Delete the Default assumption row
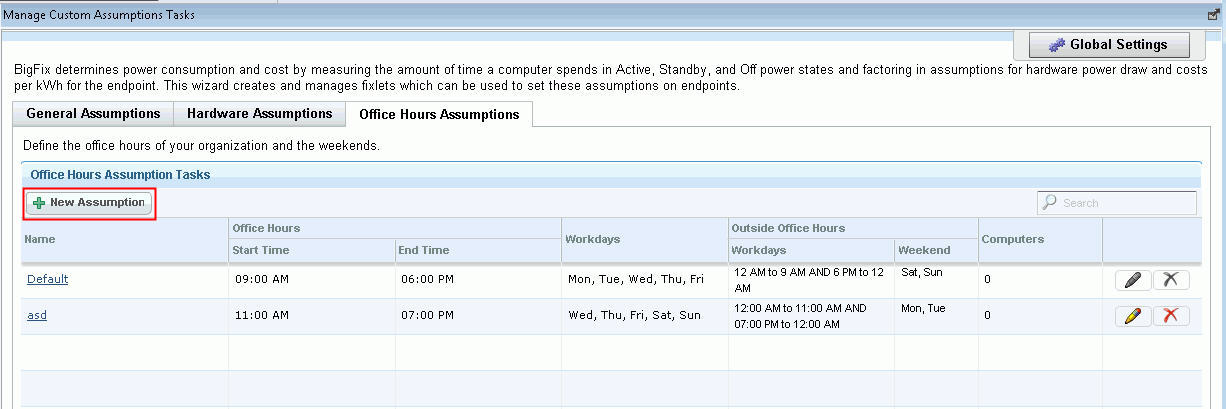Screen dimensions: 1226x409 coord(1171,280)
